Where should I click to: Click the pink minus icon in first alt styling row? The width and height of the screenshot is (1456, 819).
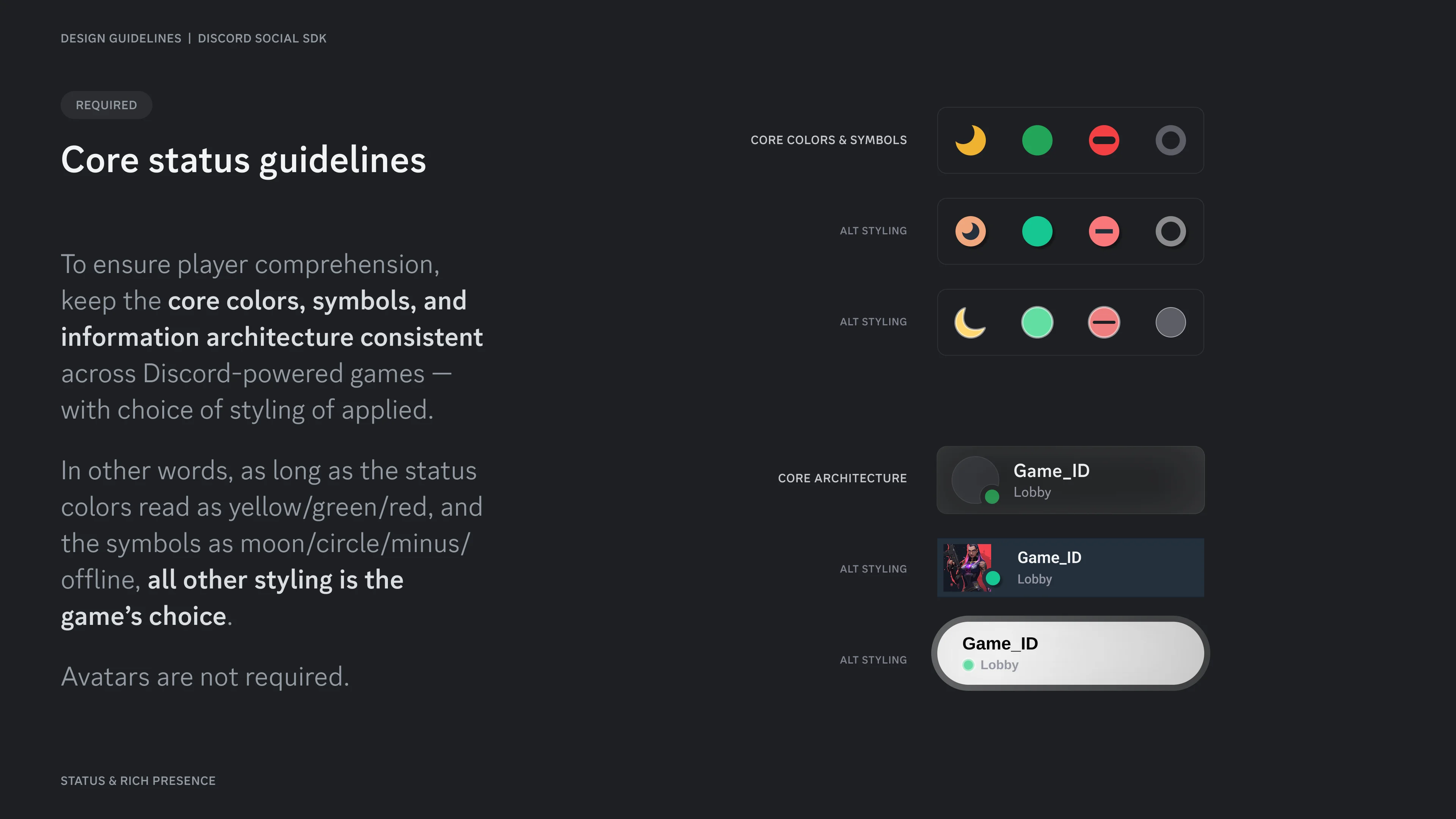pos(1104,231)
